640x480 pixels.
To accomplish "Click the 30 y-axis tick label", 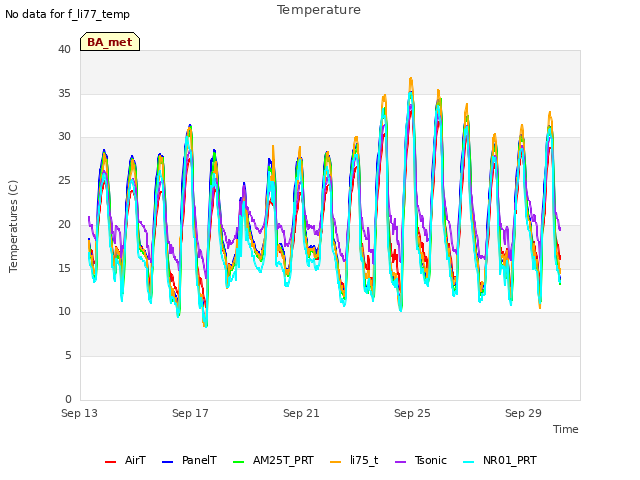I will (x=64, y=137).
